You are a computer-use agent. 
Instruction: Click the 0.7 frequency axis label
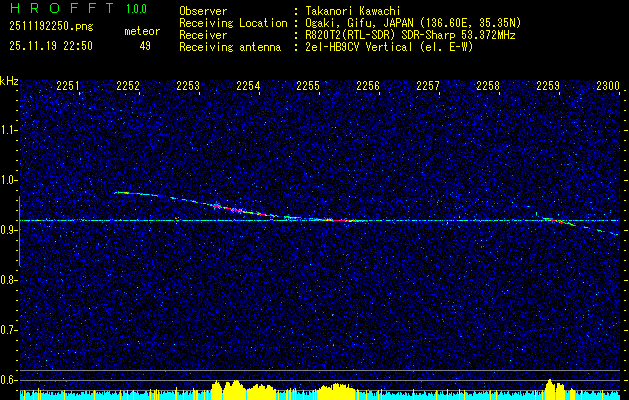(x=8, y=330)
